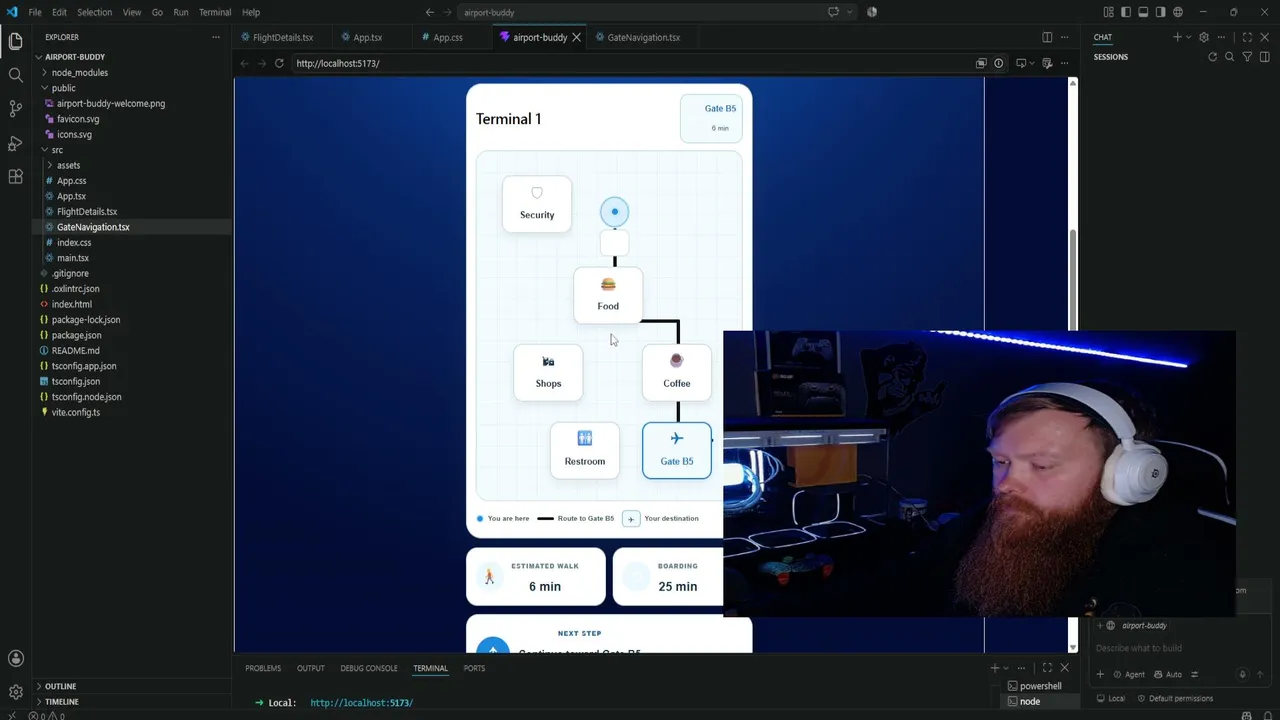Switch to the Problems panel tab

coord(263,668)
